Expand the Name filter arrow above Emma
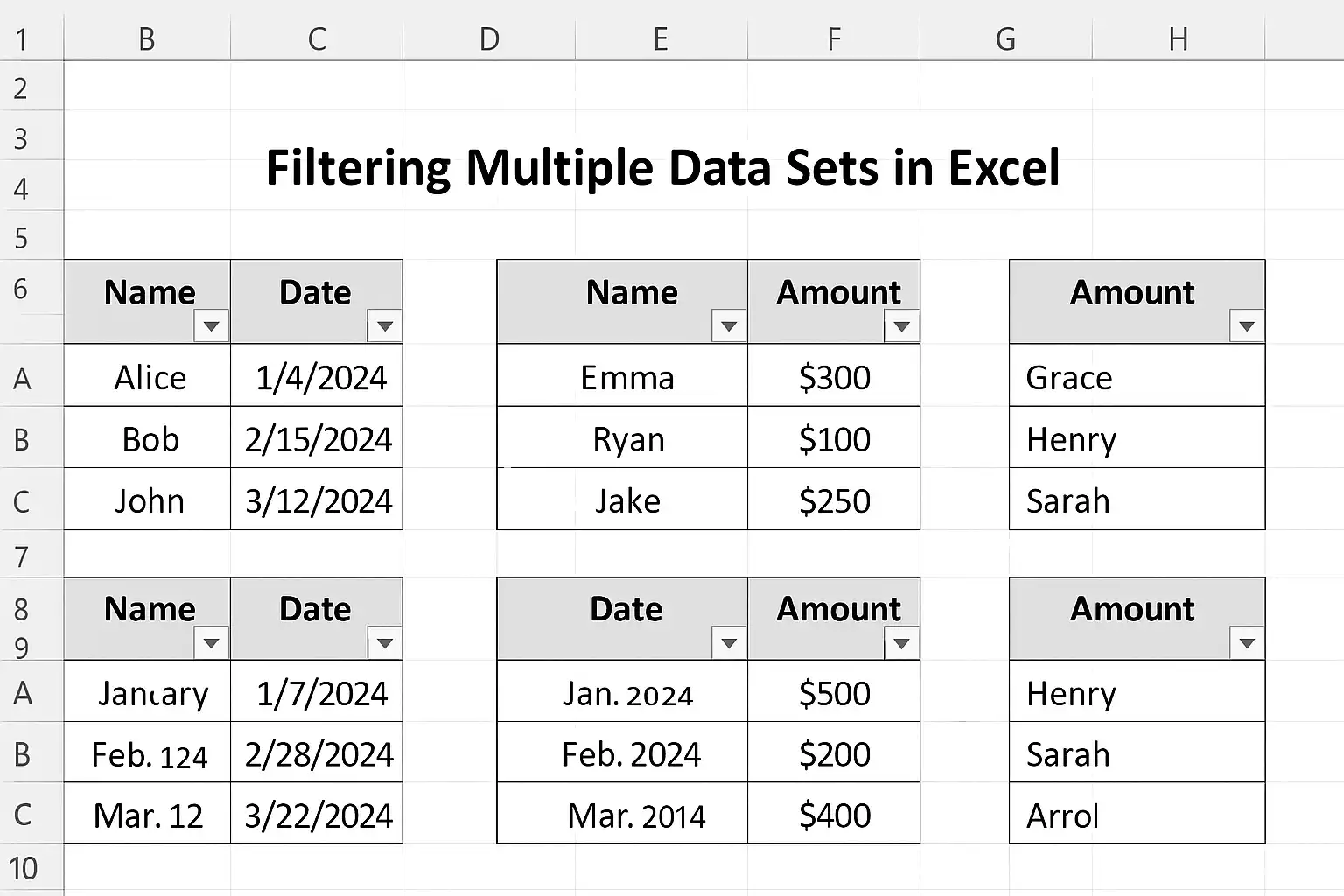This screenshot has width=1344, height=896. (x=728, y=326)
